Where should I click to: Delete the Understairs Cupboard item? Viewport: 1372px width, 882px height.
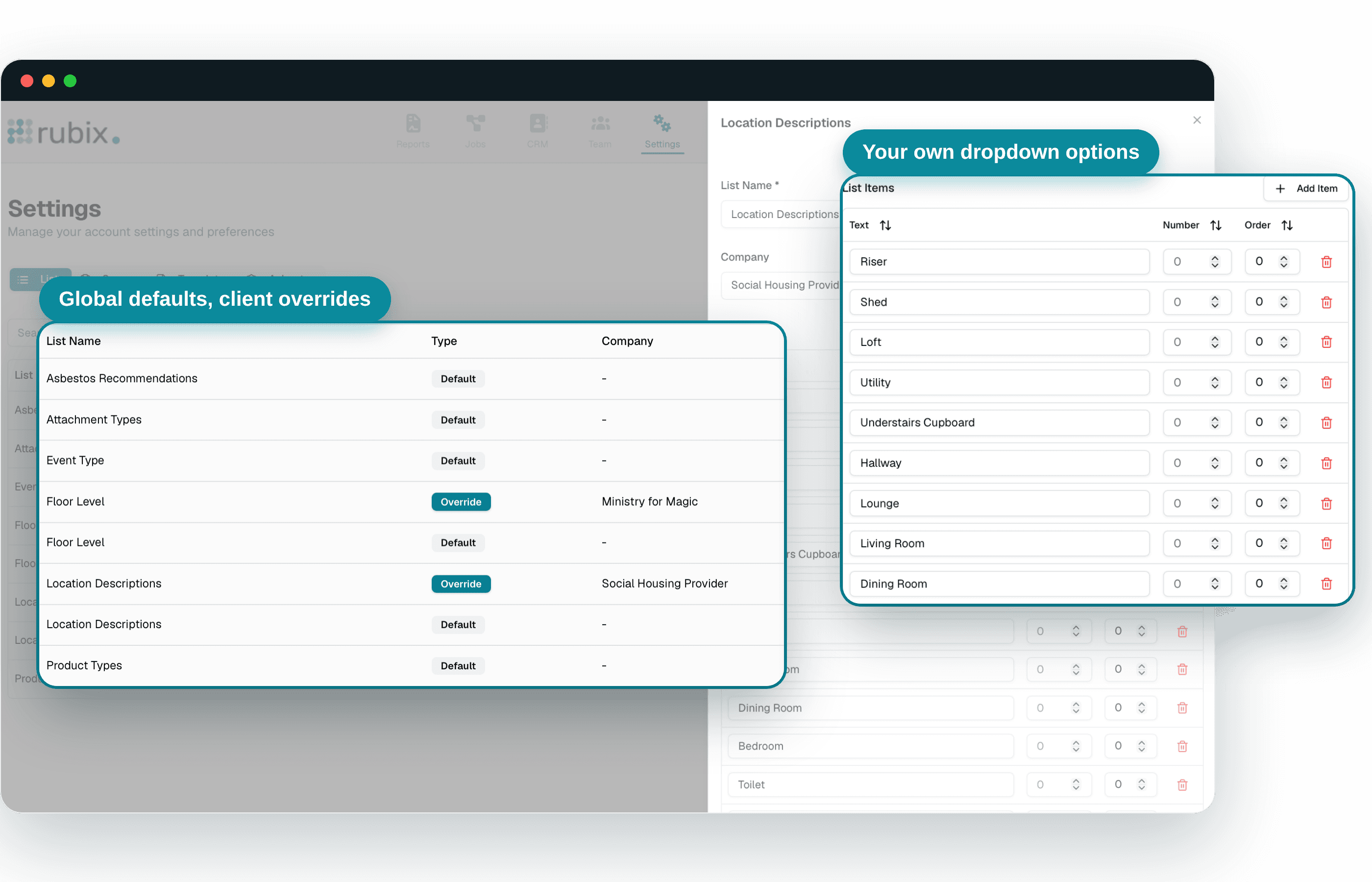1326,423
